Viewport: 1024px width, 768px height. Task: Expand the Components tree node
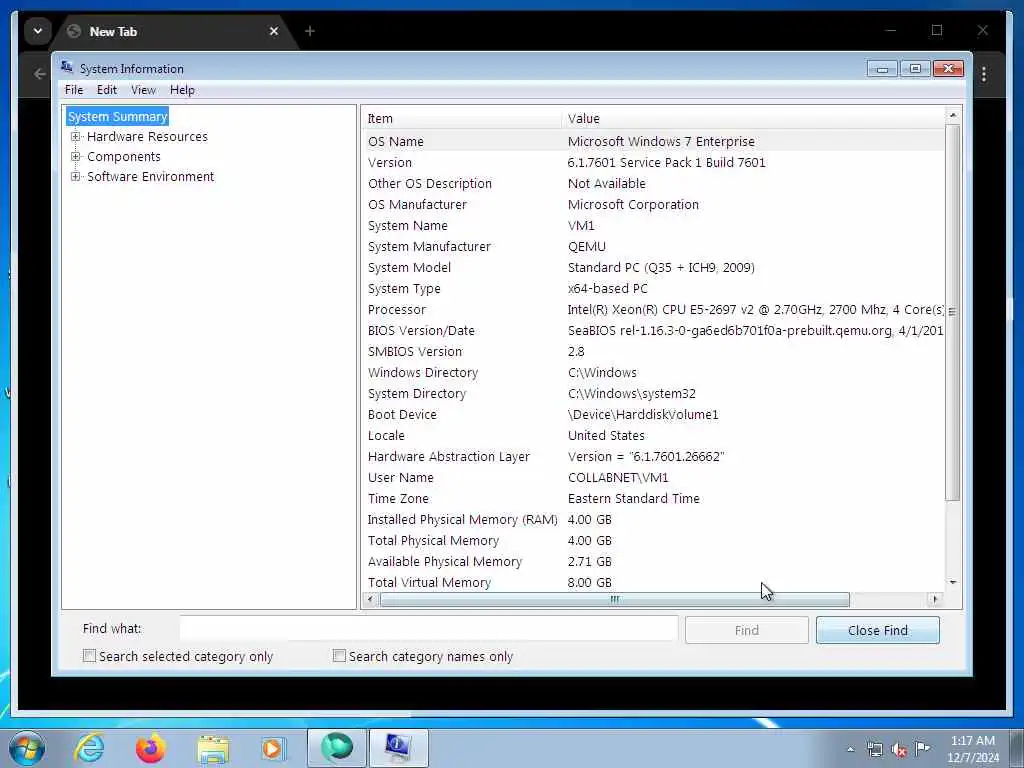point(76,157)
